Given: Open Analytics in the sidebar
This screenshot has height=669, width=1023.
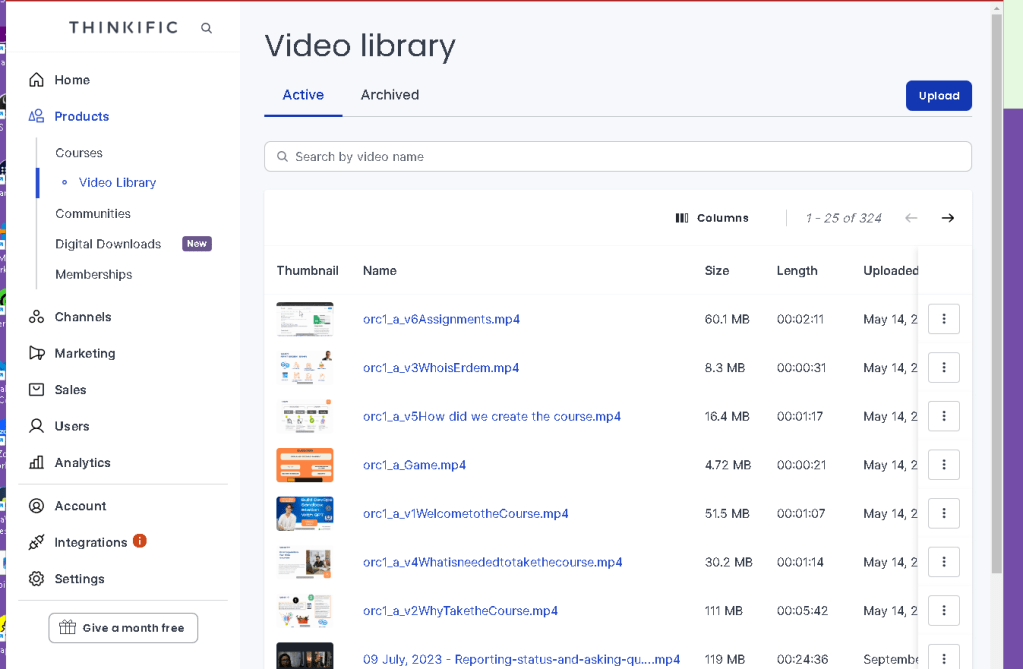Looking at the screenshot, I should point(82,463).
